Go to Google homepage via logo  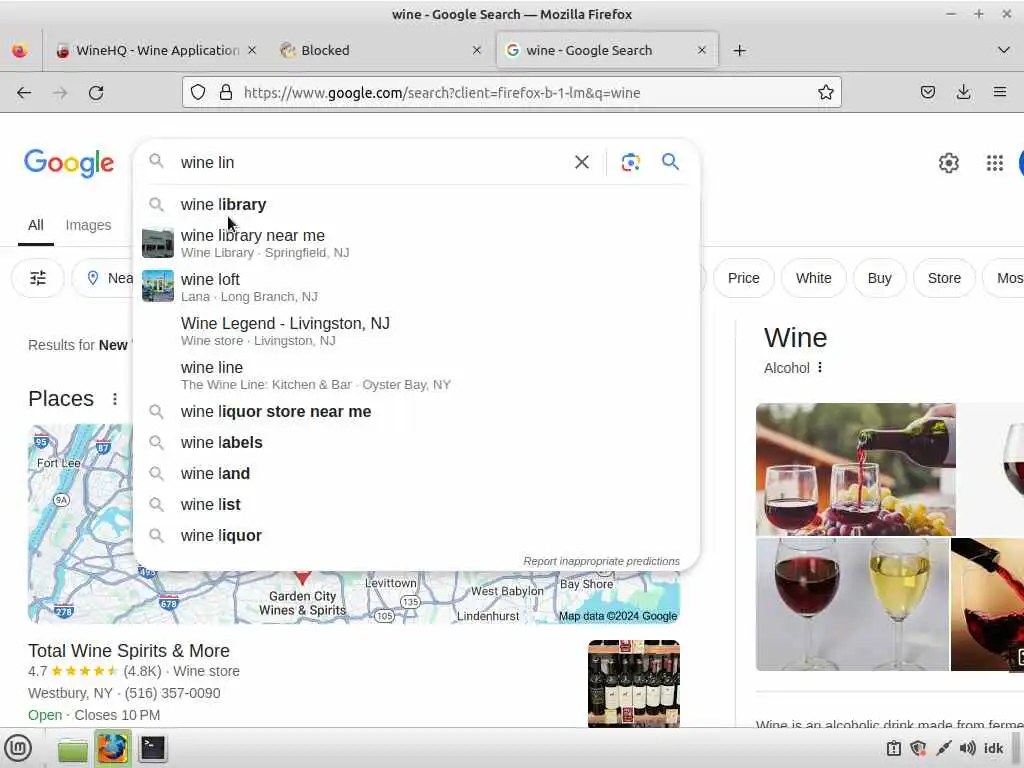[x=69, y=163]
